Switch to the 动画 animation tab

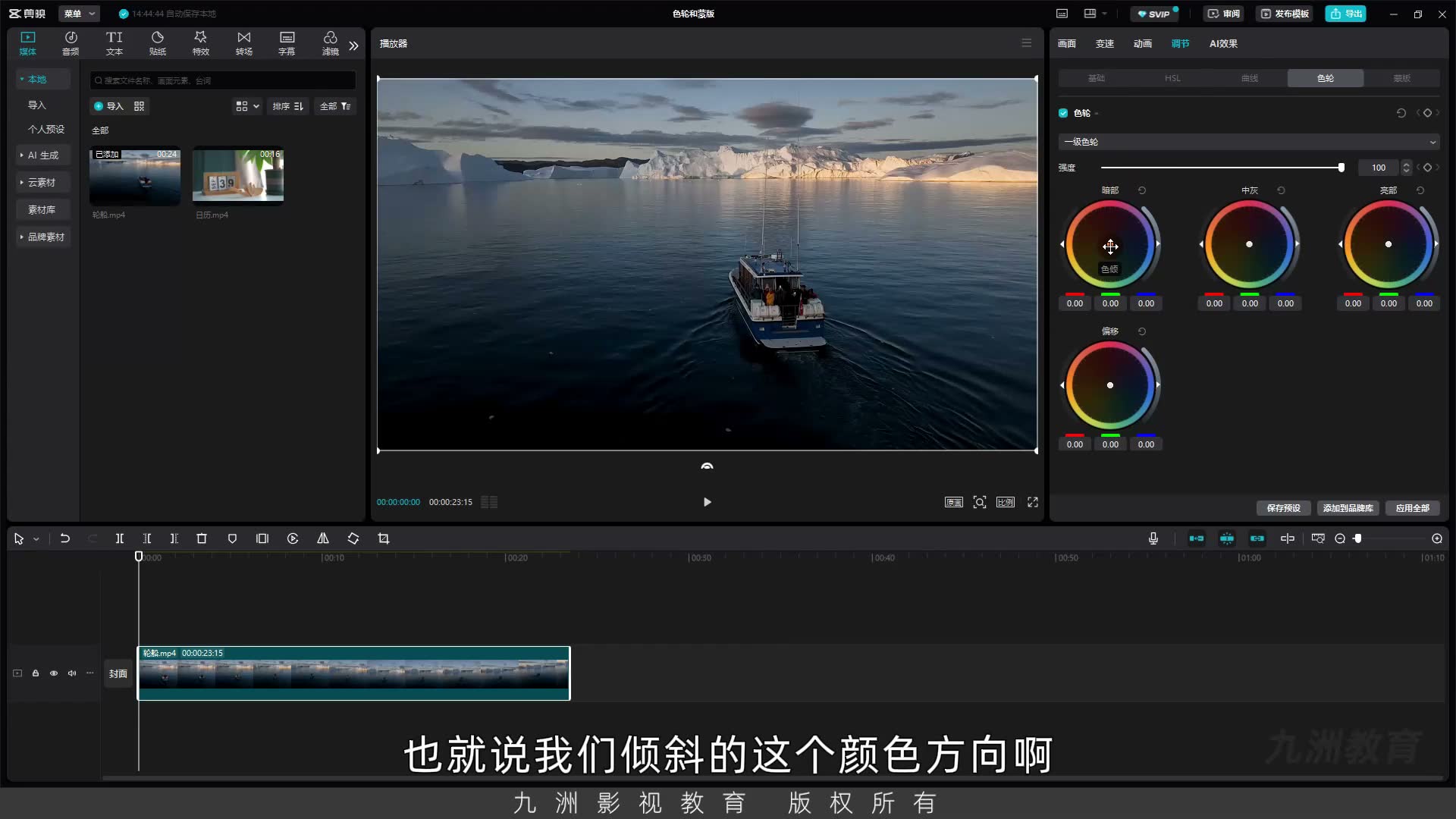tap(1143, 44)
